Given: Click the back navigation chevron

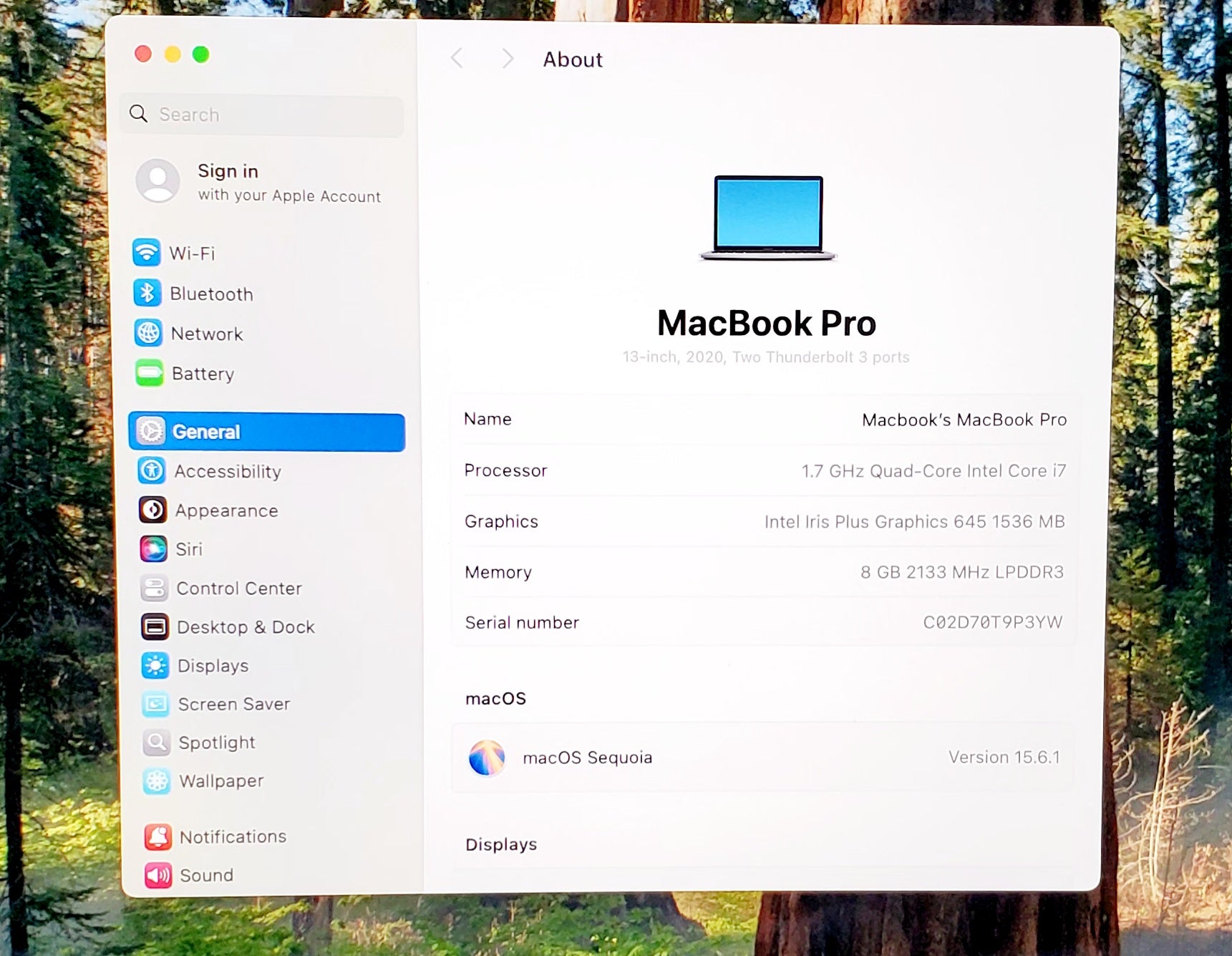Looking at the screenshot, I should click(x=457, y=59).
